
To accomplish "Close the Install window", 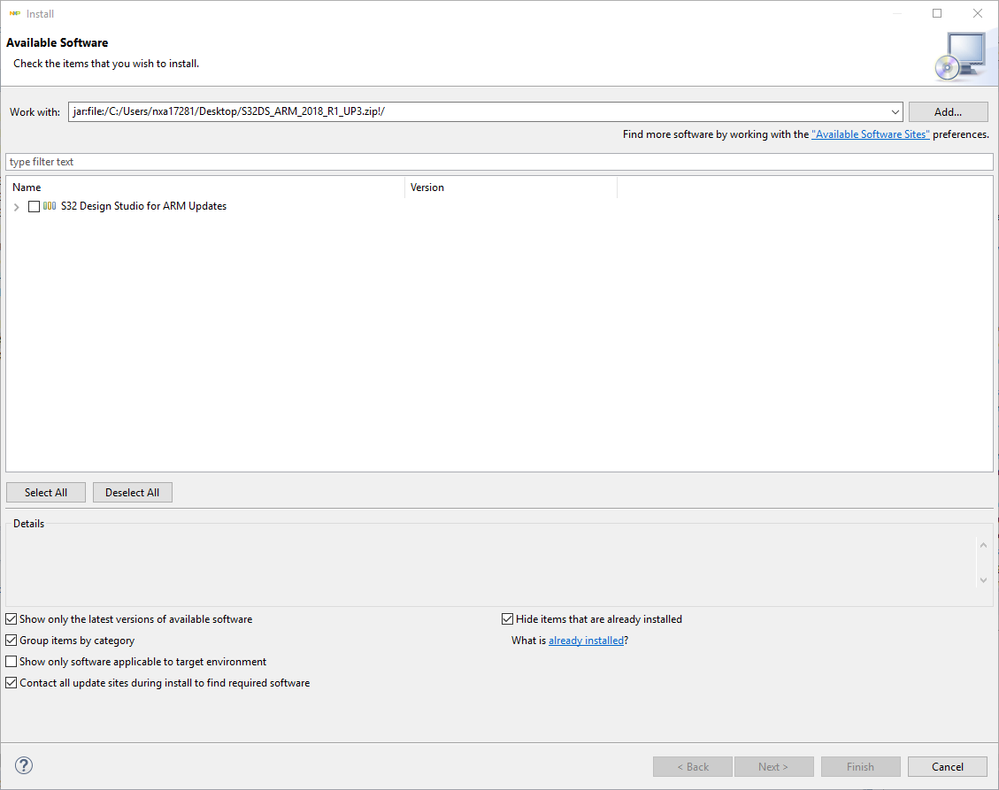I will pyautogui.click(x=977, y=13).
